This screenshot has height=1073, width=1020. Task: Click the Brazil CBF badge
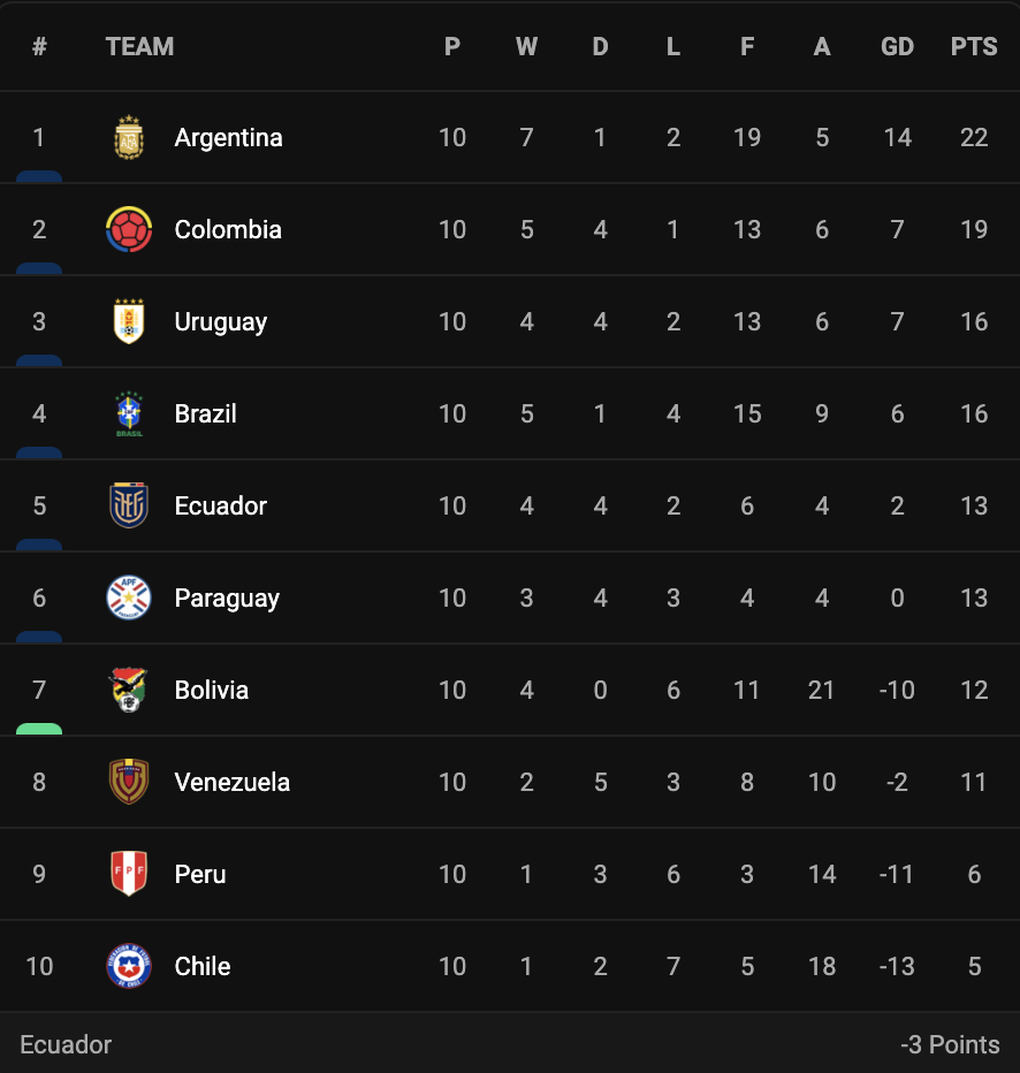click(x=129, y=414)
